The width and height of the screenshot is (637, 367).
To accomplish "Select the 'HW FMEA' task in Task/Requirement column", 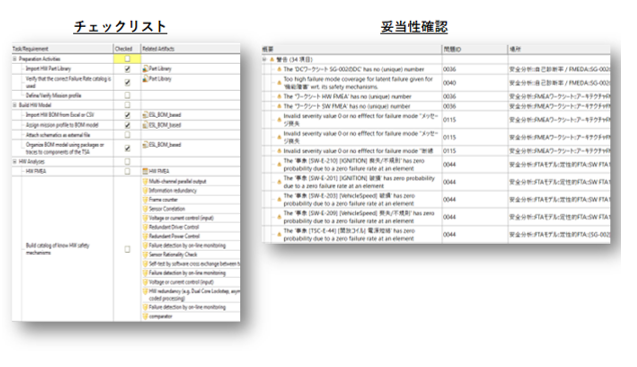I will click(36, 172).
